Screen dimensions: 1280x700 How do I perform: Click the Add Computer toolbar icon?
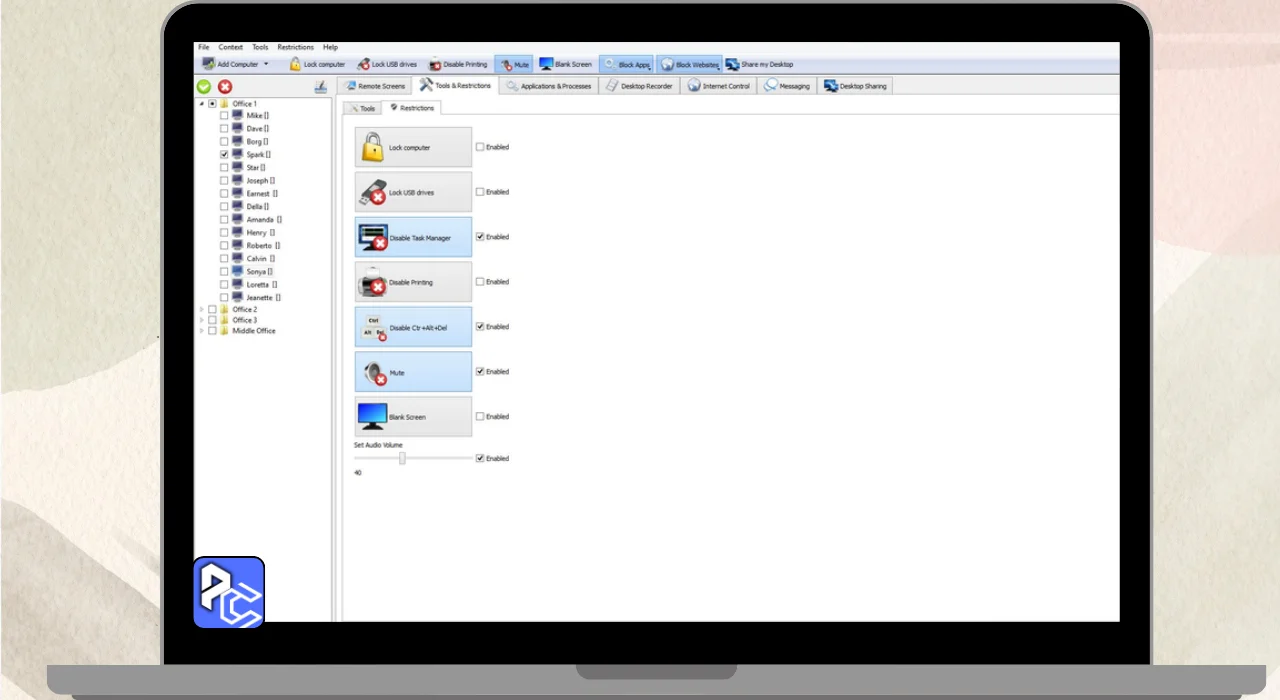point(209,64)
